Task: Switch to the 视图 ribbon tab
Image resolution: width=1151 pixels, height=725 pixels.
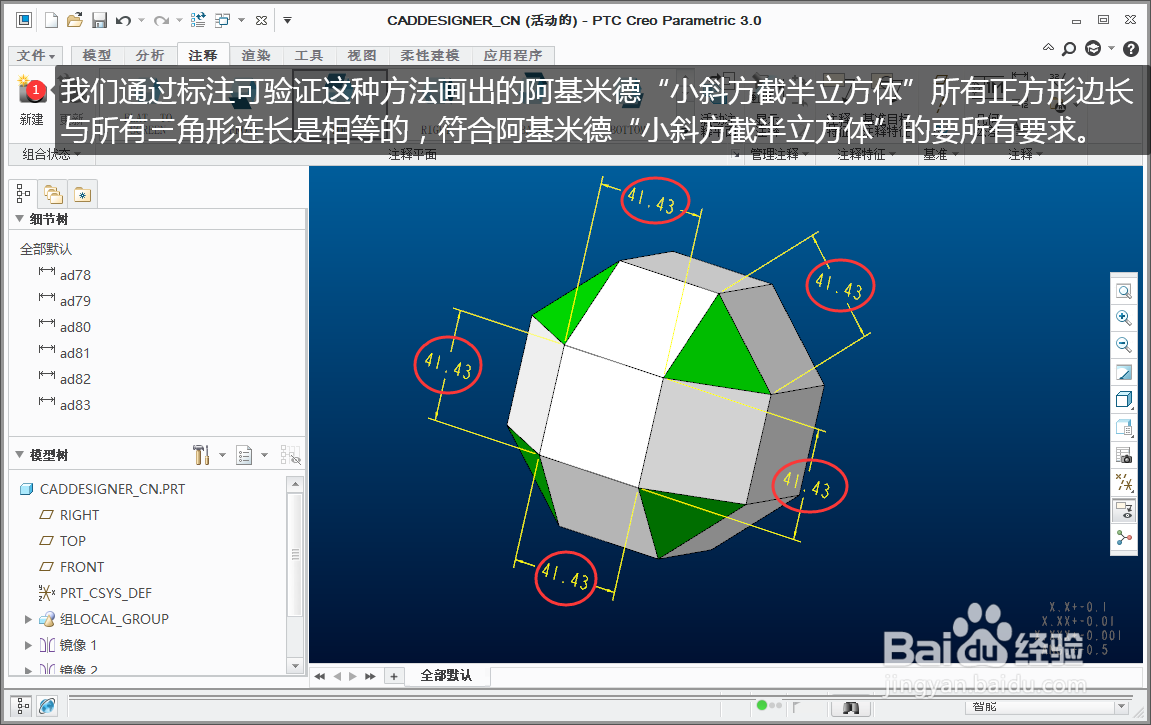Action: click(x=362, y=56)
